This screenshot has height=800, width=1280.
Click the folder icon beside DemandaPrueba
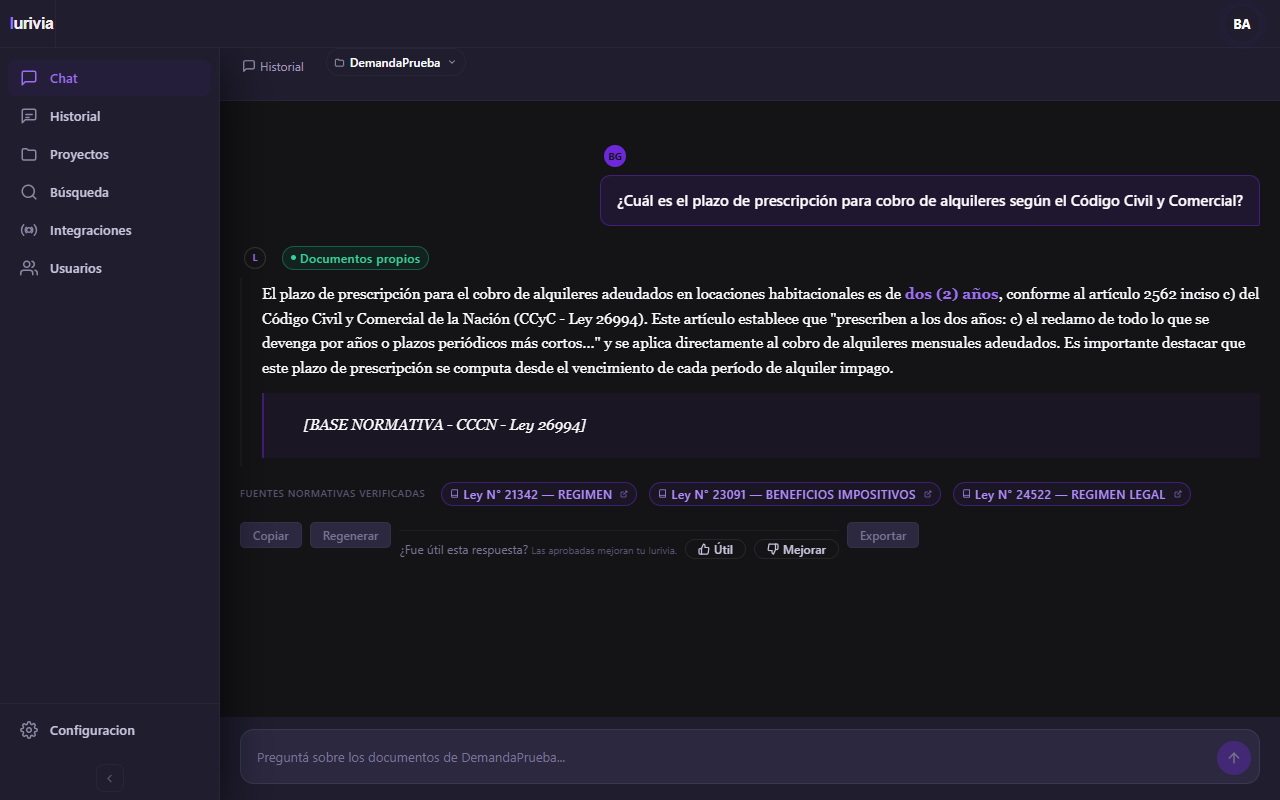[x=340, y=63]
